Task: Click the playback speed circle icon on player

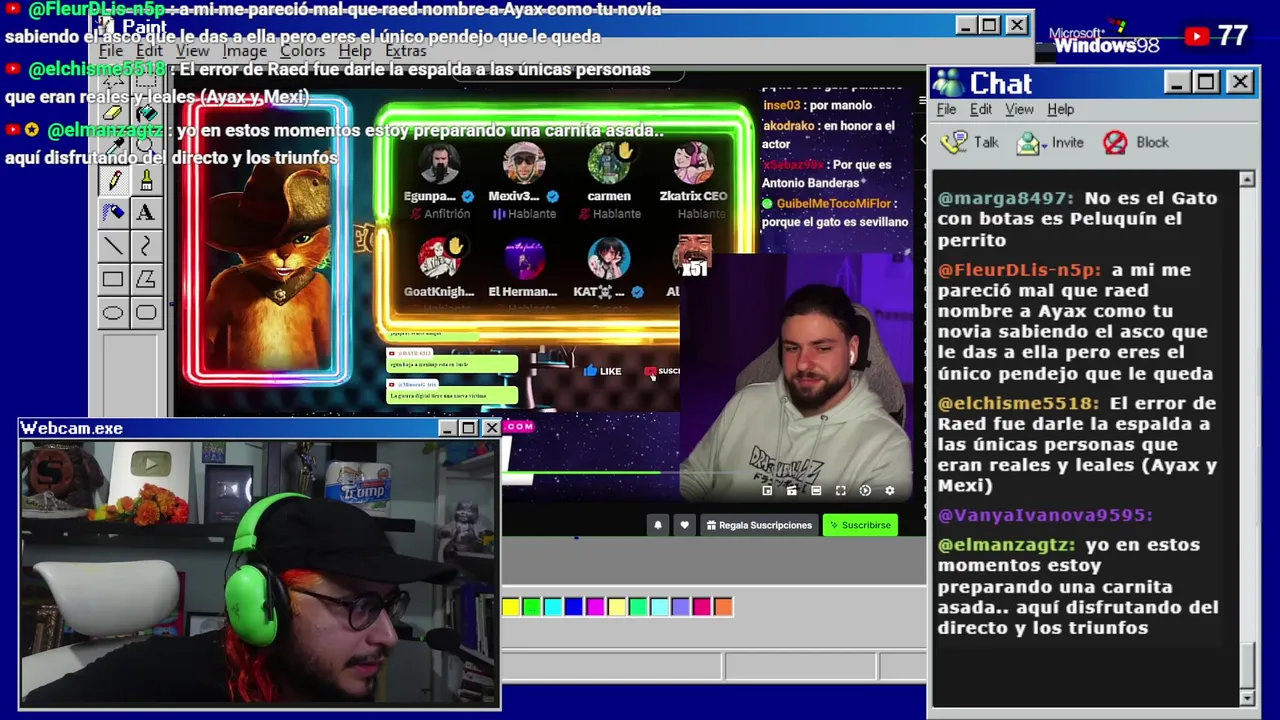Action: click(865, 491)
